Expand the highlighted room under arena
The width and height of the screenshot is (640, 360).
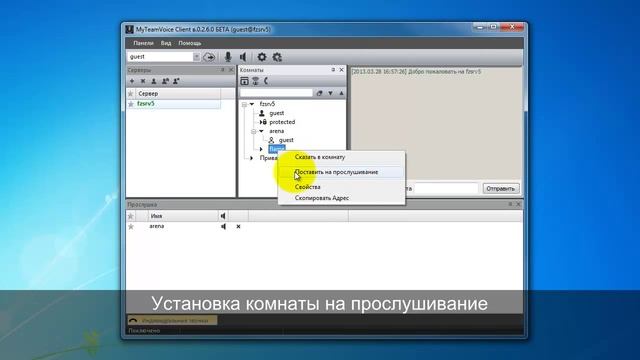pyautogui.click(x=261, y=149)
